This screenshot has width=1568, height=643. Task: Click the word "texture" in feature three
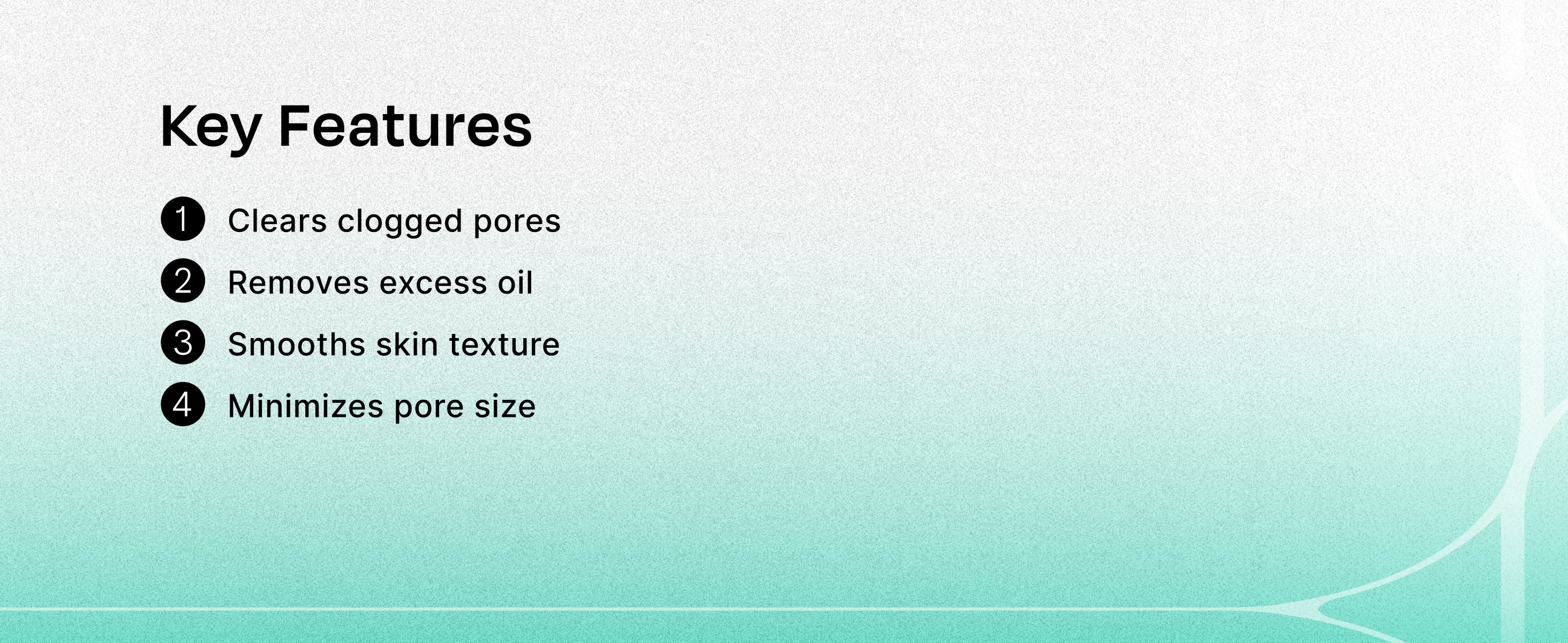click(x=504, y=345)
